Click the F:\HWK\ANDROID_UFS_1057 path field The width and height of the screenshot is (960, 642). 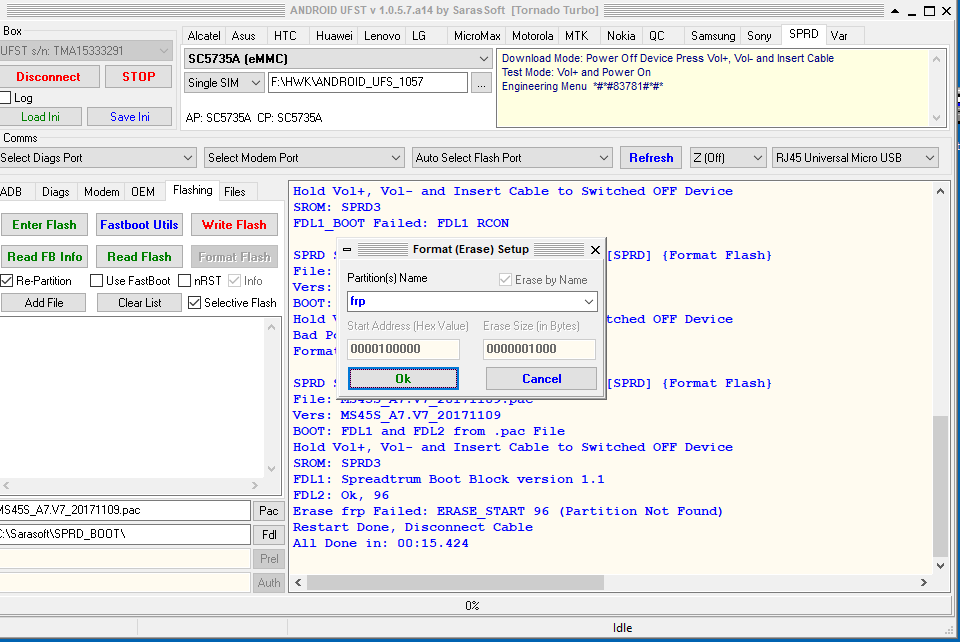367,83
